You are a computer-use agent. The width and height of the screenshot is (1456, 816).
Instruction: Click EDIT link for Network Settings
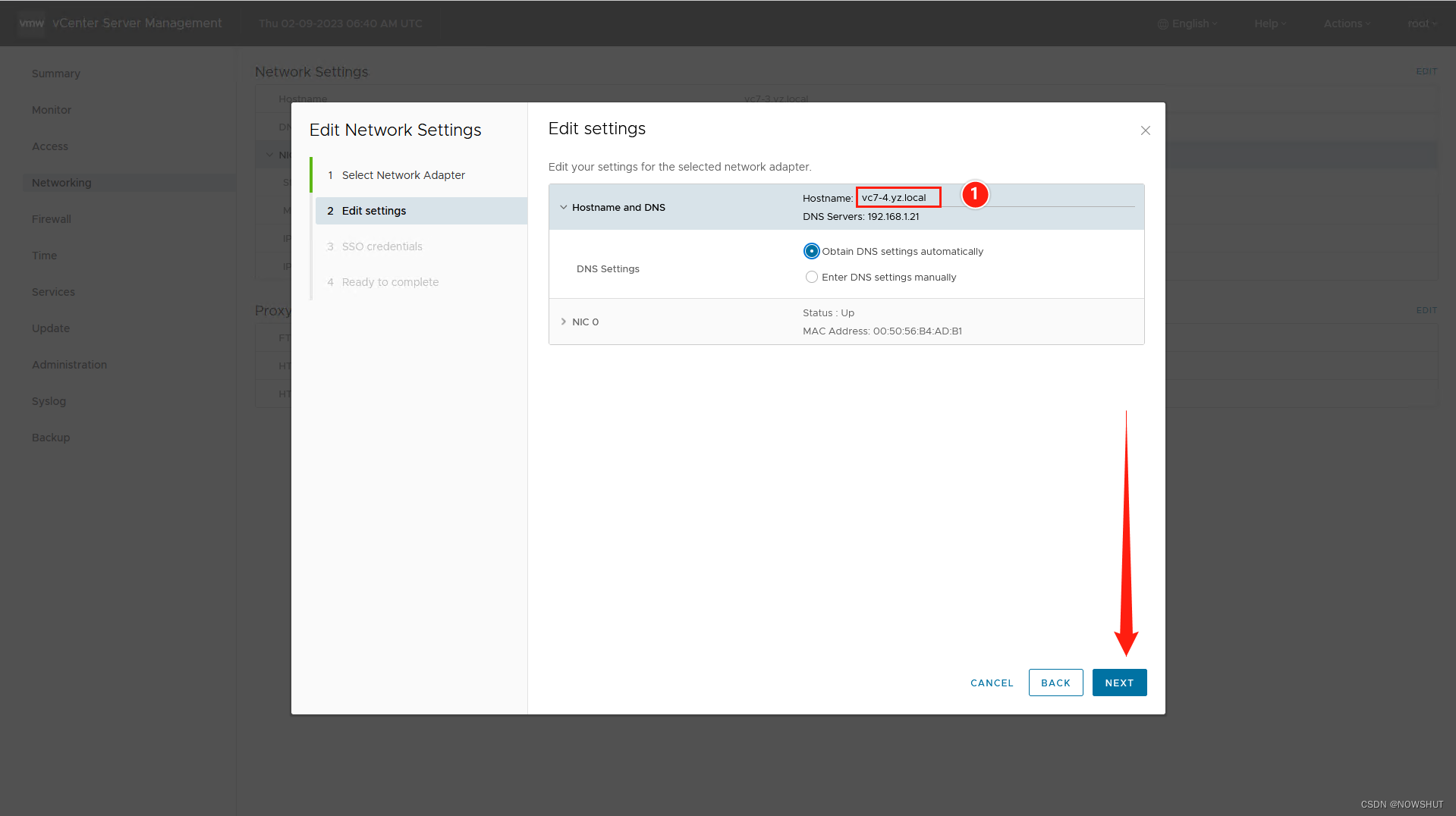click(1426, 71)
